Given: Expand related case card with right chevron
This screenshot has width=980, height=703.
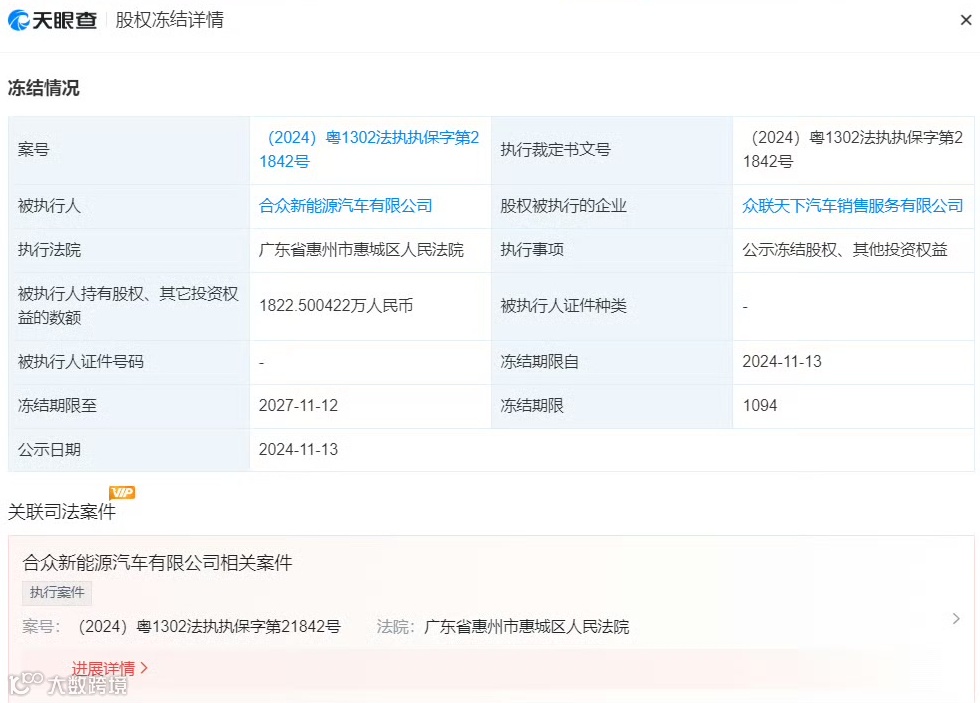Looking at the screenshot, I should pos(956,619).
